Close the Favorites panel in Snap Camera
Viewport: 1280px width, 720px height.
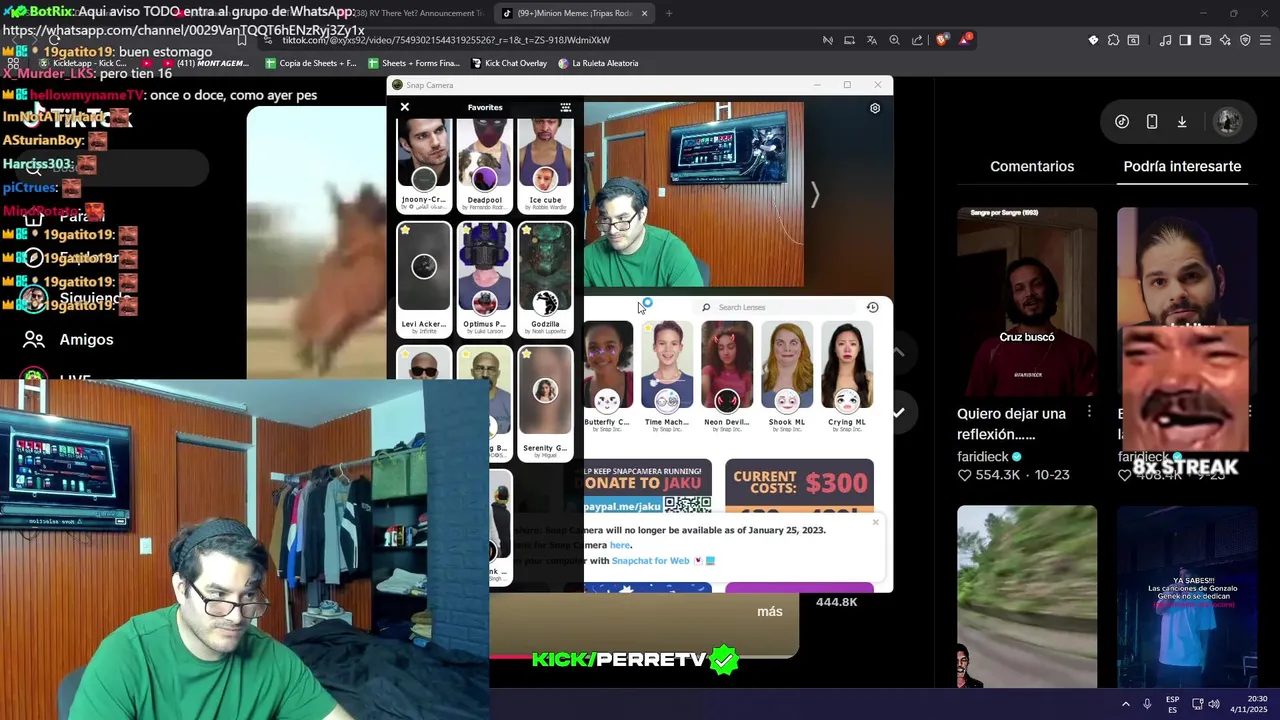[x=405, y=107]
